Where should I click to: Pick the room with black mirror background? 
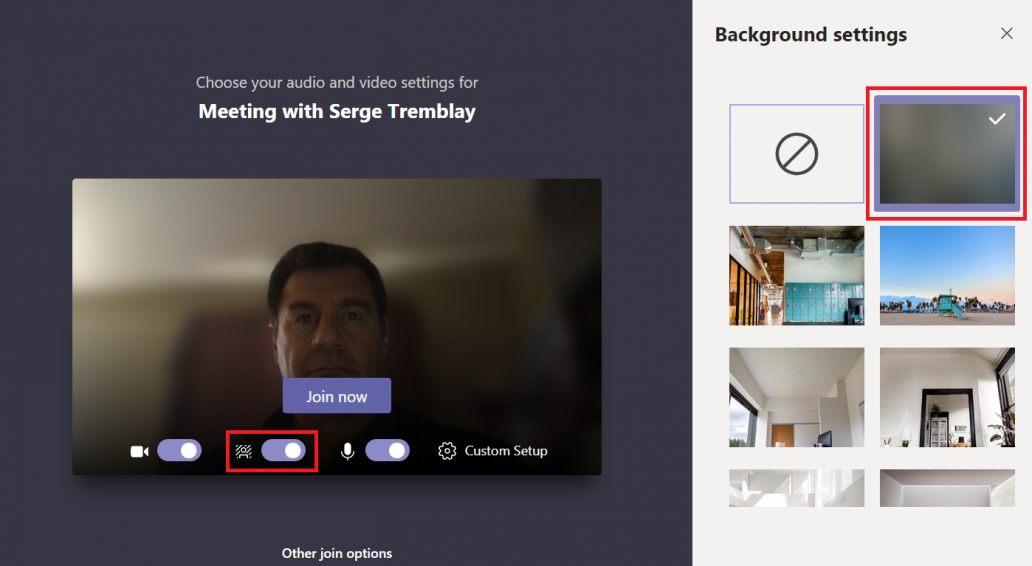pyautogui.click(x=947, y=398)
